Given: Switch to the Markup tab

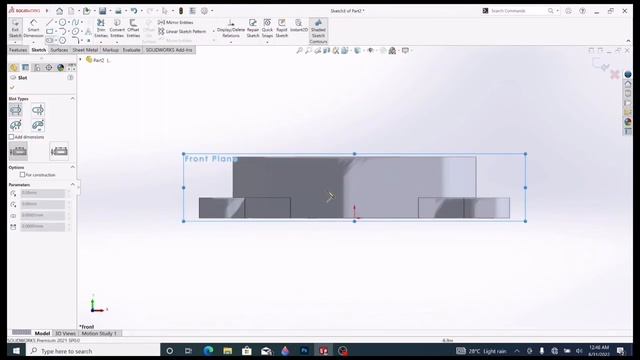Looking at the screenshot, I should pyautogui.click(x=110, y=50).
